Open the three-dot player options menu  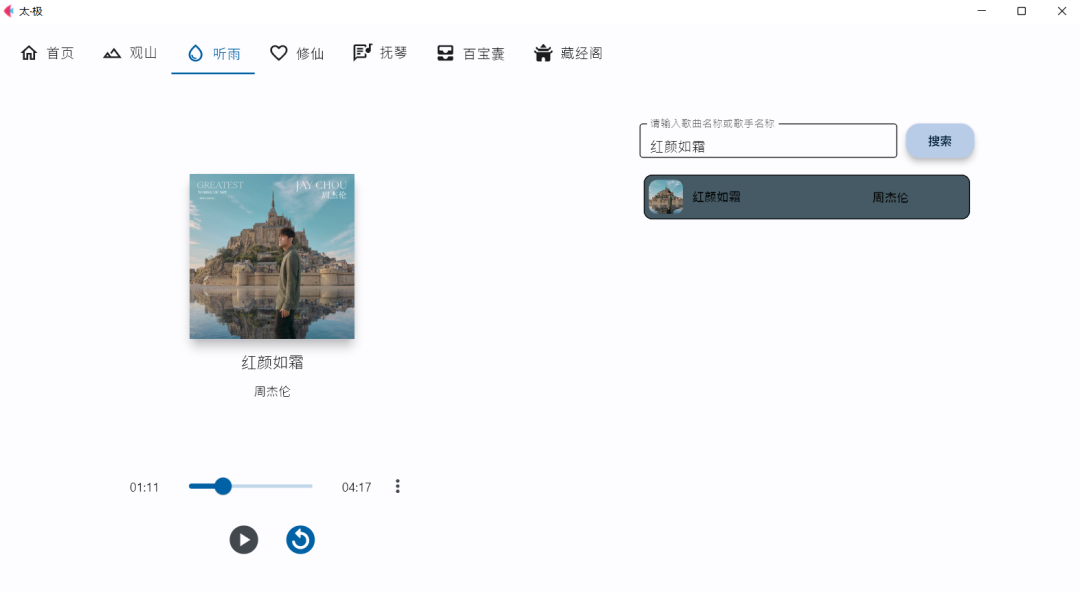(397, 486)
